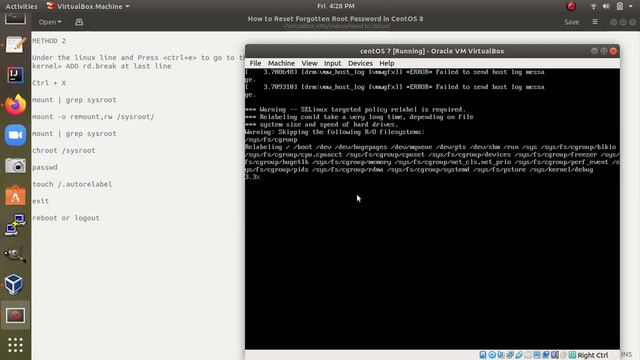Click the network adapter icon in VirtualBox status bar
This screenshot has height=360, width=640.
[x=510, y=355]
